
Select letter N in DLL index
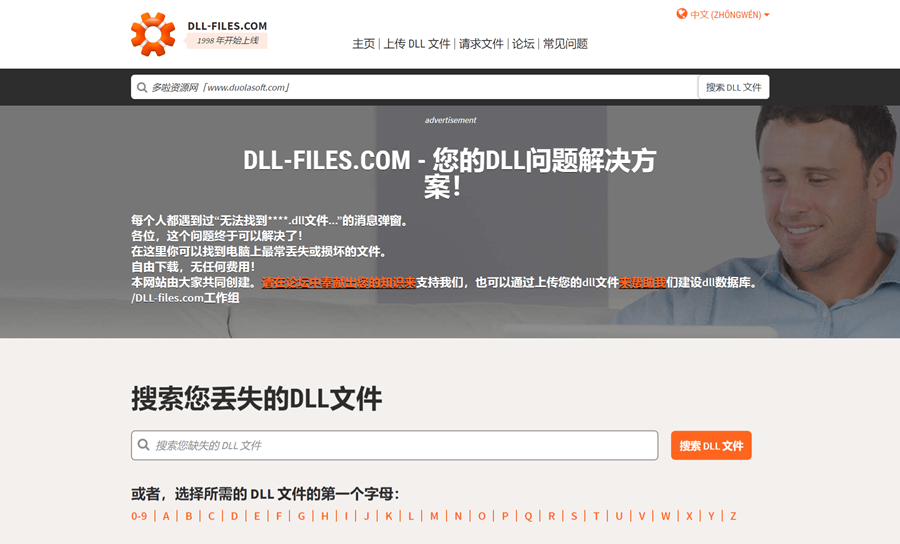[458, 516]
